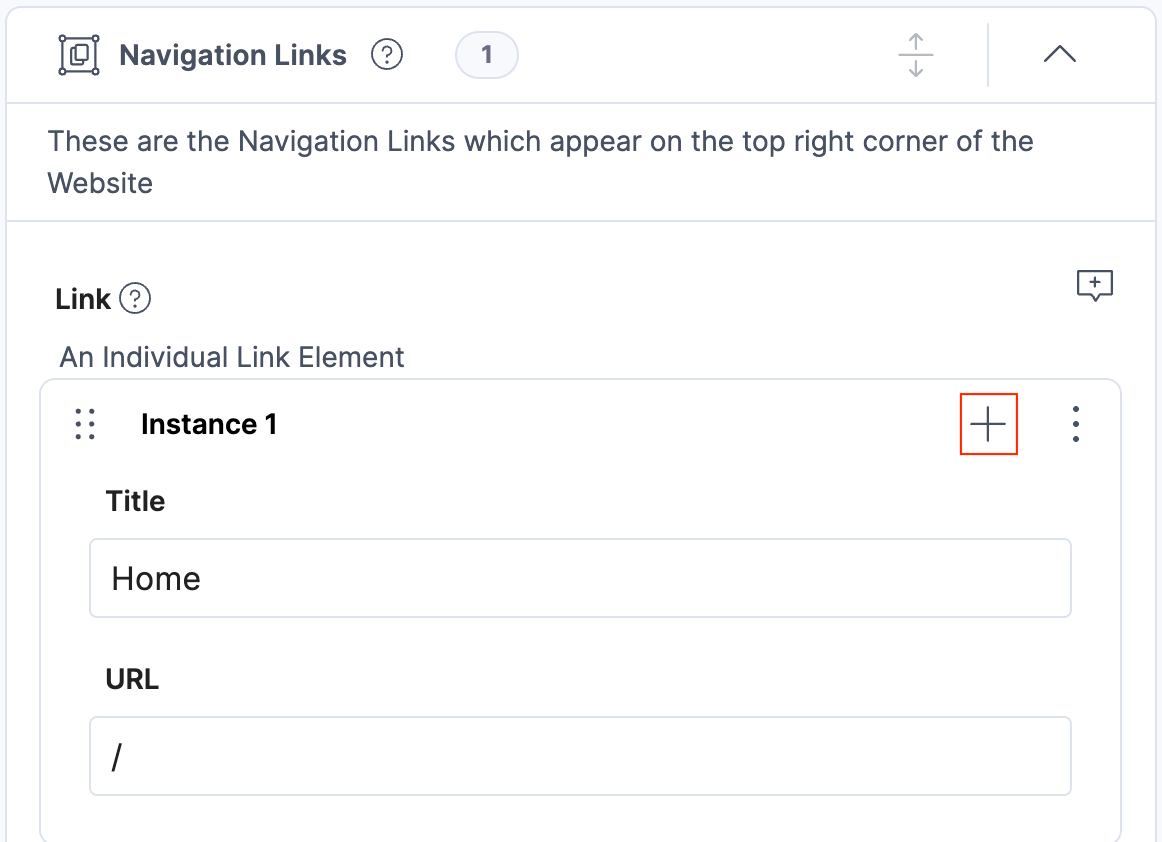Click the 'An Individual Link Element' description
1162x842 pixels.
(x=232, y=357)
